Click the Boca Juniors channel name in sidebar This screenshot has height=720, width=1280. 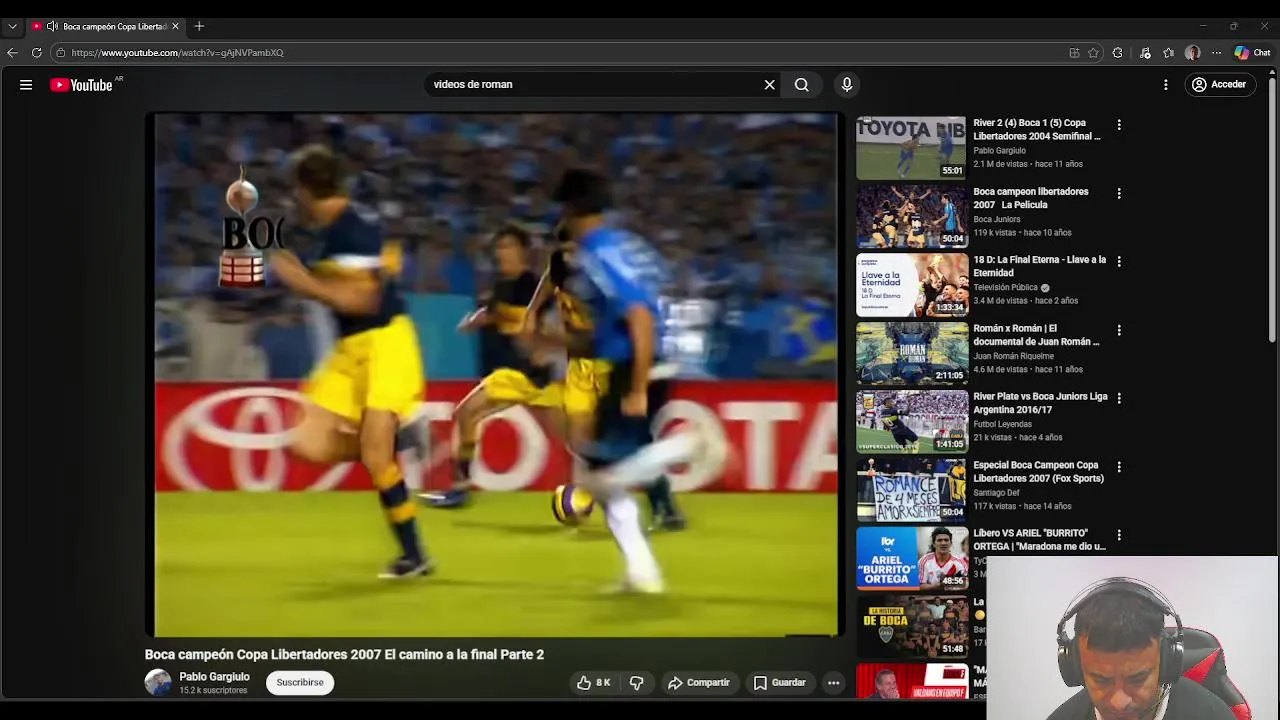[997, 219]
